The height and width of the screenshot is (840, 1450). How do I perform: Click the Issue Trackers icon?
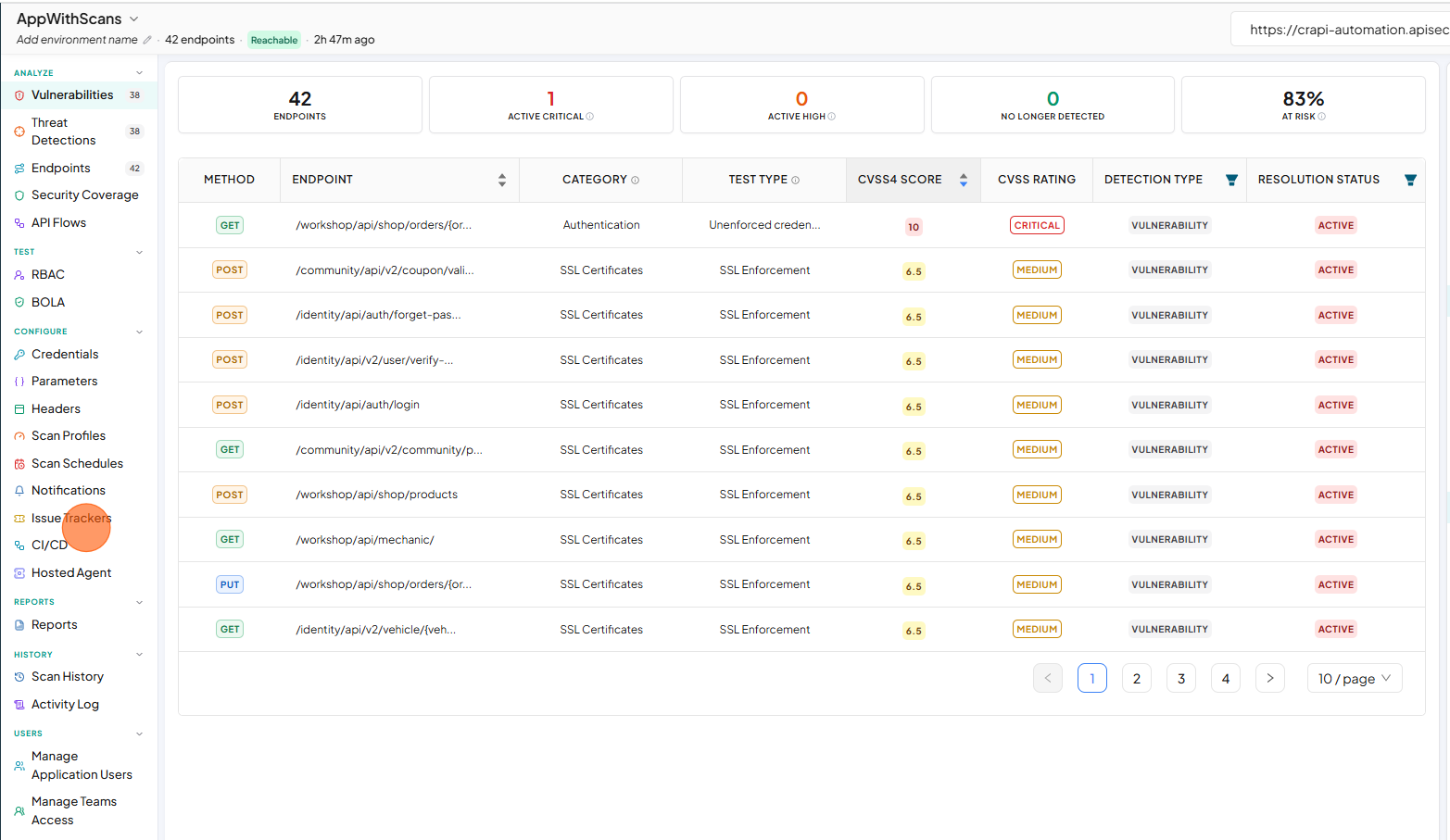[19, 519]
